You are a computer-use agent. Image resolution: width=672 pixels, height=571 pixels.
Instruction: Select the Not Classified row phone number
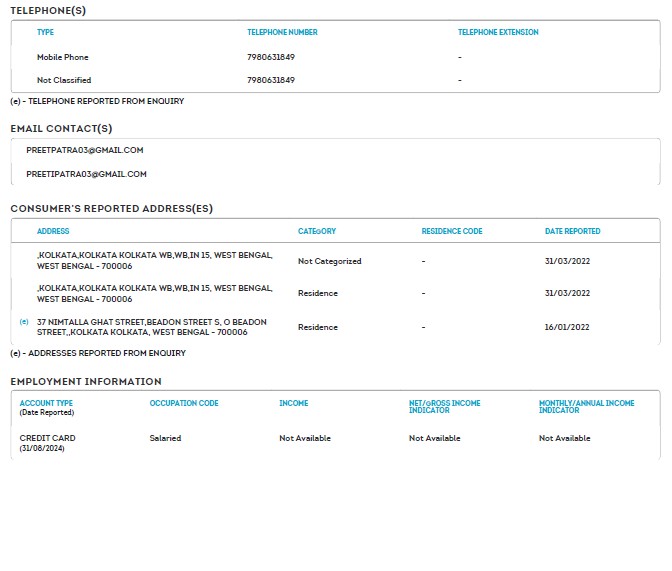[271, 80]
